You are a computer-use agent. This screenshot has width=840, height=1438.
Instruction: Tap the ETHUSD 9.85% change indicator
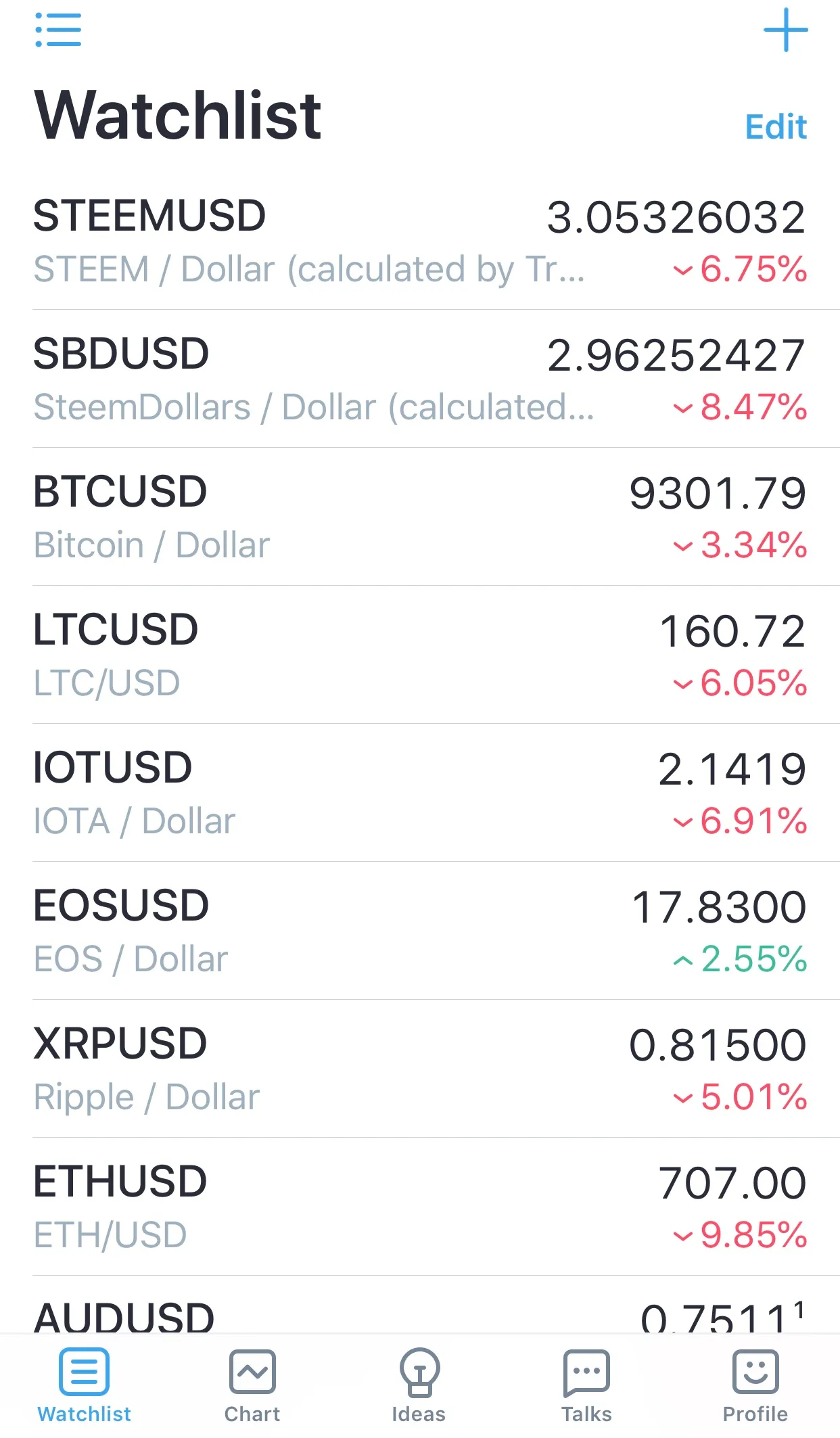tap(740, 1235)
